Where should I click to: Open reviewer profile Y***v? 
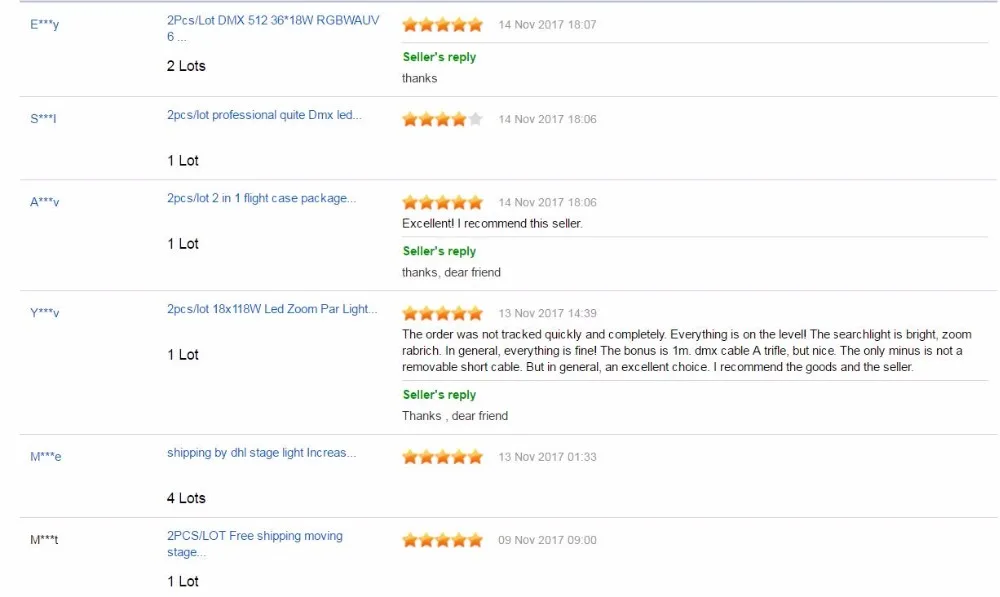pyautogui.click(x=45, y=313)
